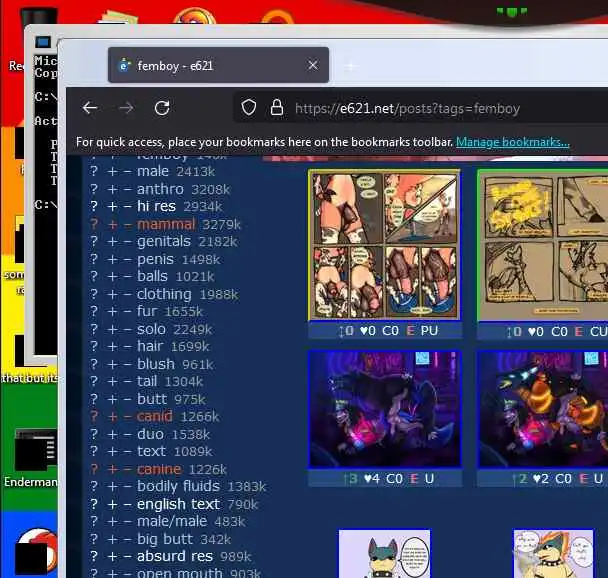Viewport: 608px width, 578px height.
Task: Open the wiki '?' for the mammal tag
Action: pyautogui.click(x=93, y=224)
